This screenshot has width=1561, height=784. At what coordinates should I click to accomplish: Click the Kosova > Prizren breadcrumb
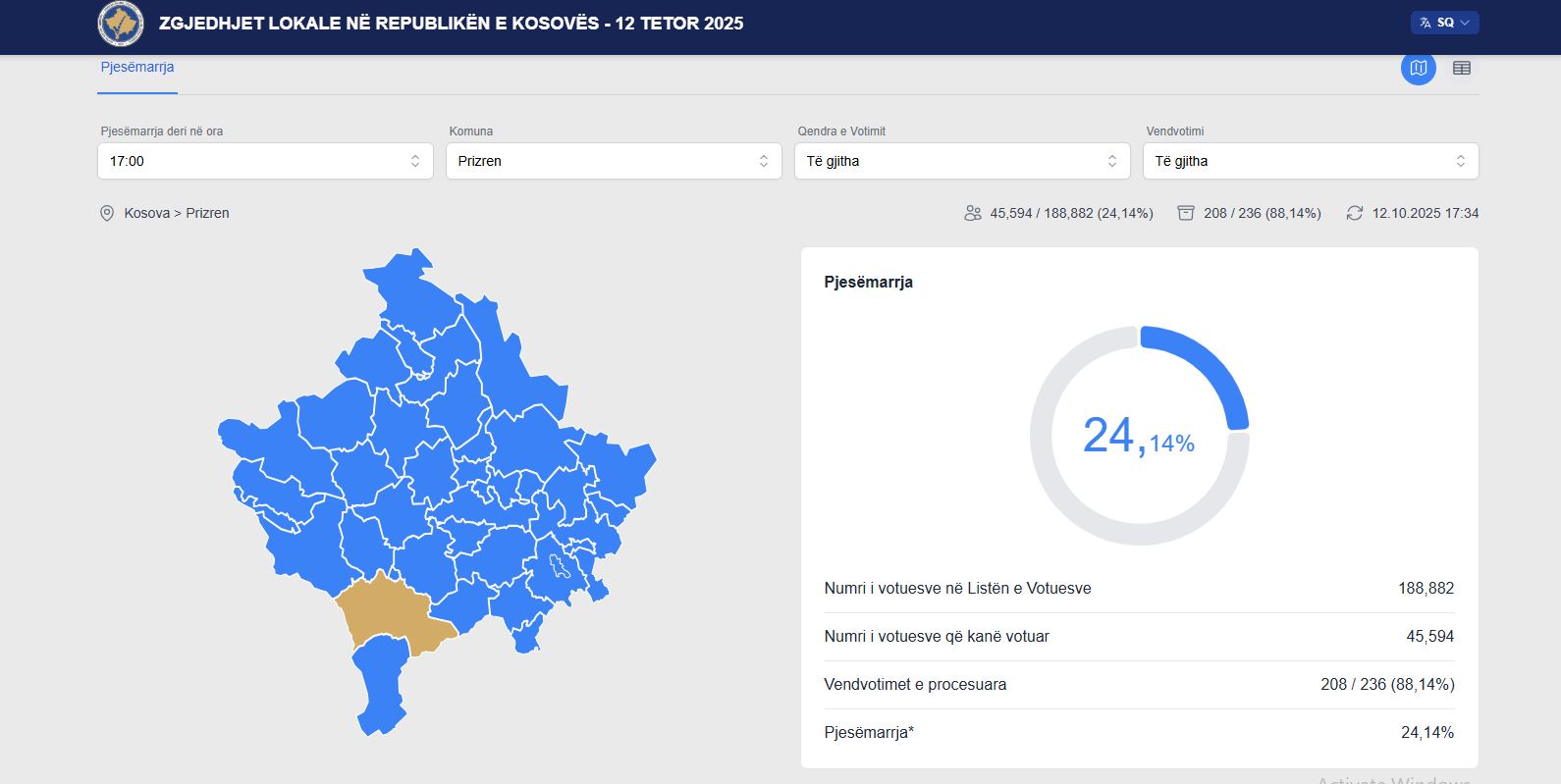[177, 213]
